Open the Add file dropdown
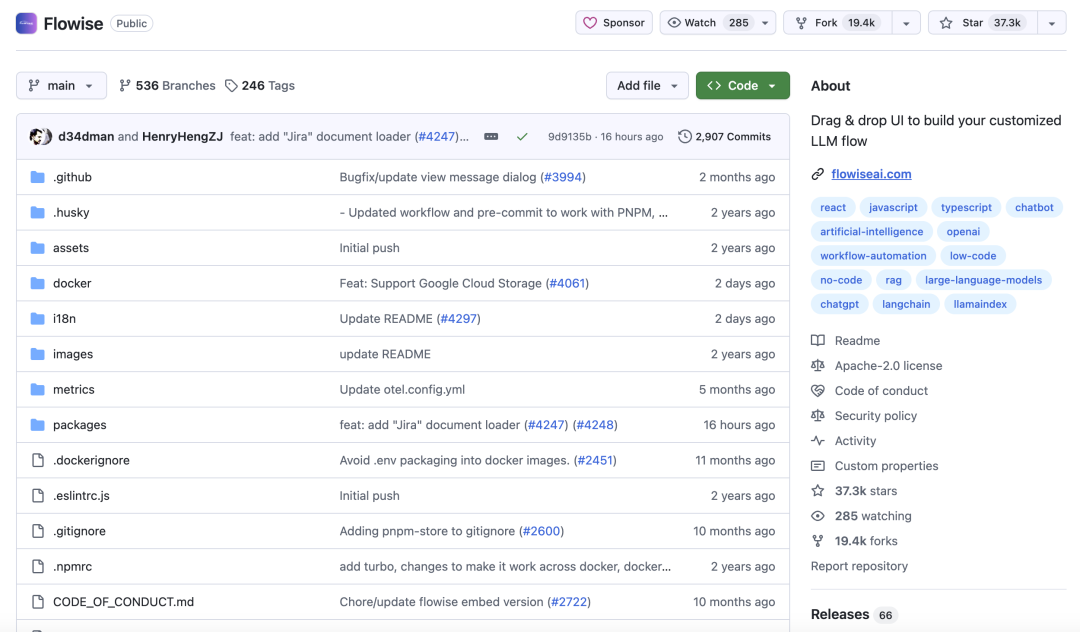The height and width of the screenshot is (632, 1080). pos(647,85)
